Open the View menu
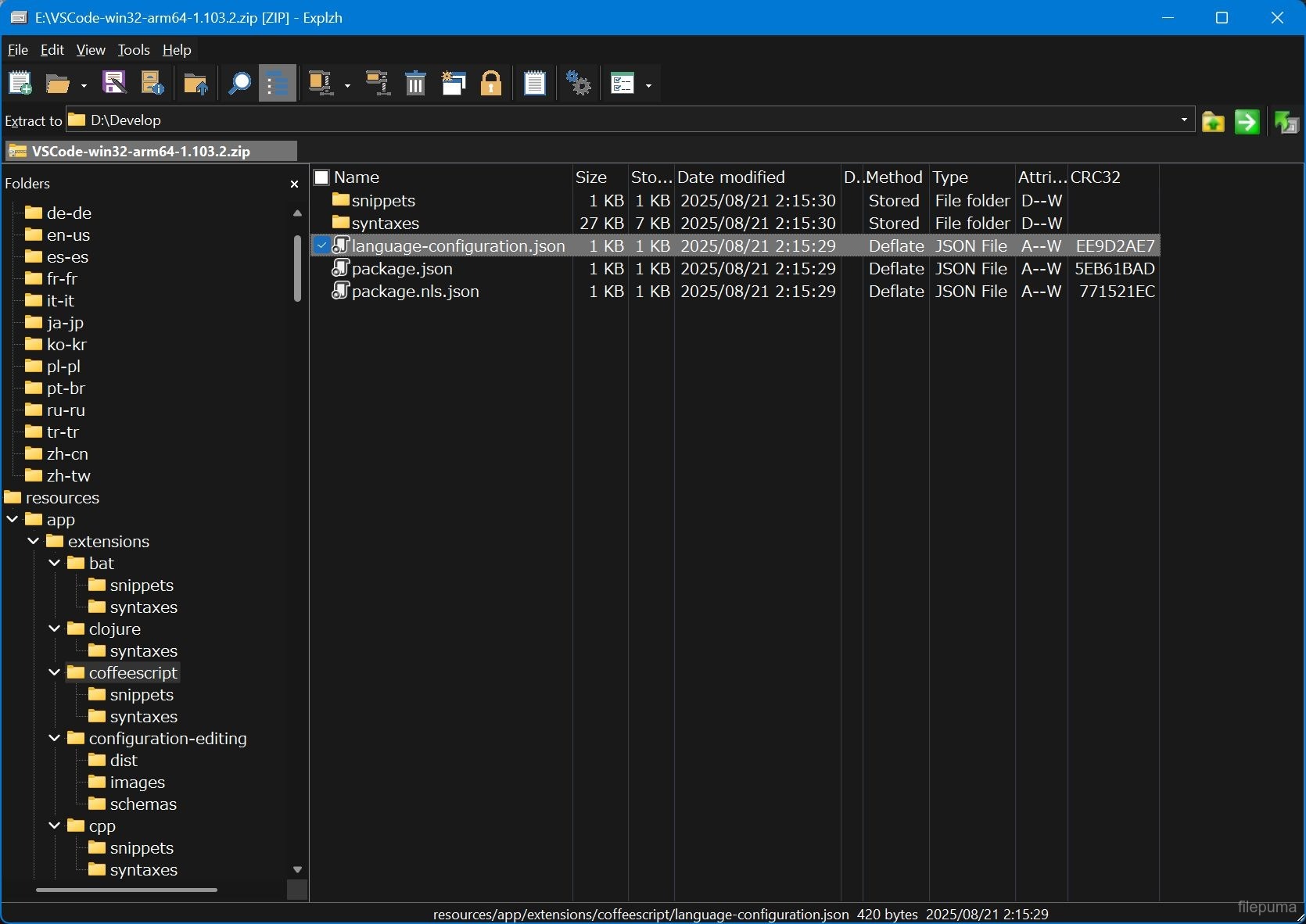1306x924 pixels. coord(91,50)
